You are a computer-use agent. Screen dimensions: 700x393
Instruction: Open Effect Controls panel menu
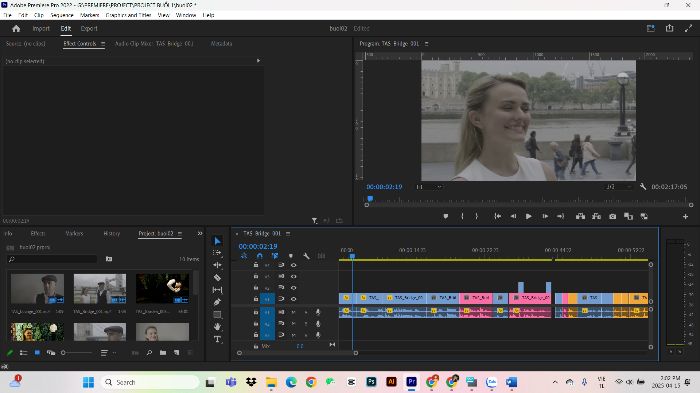click(103, 44)
